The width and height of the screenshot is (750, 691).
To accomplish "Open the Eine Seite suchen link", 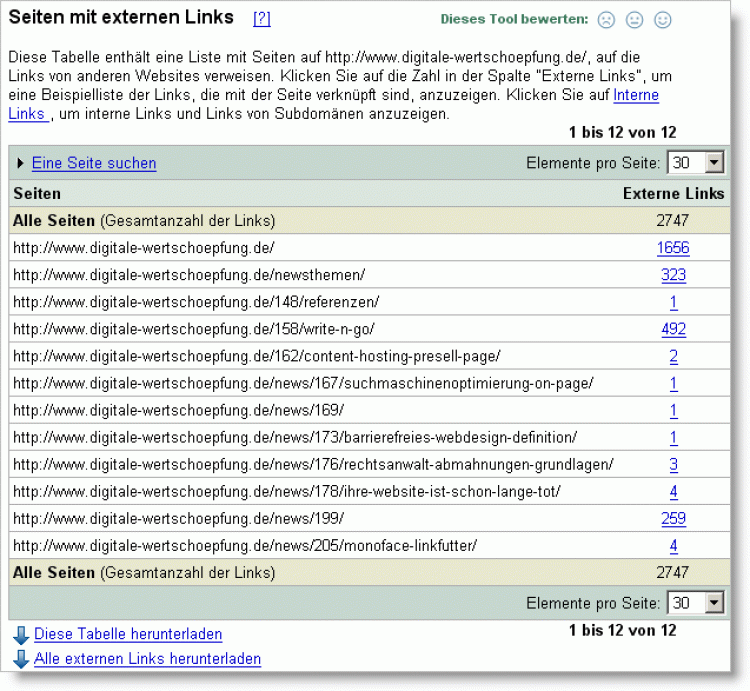I will click(94, 163).
